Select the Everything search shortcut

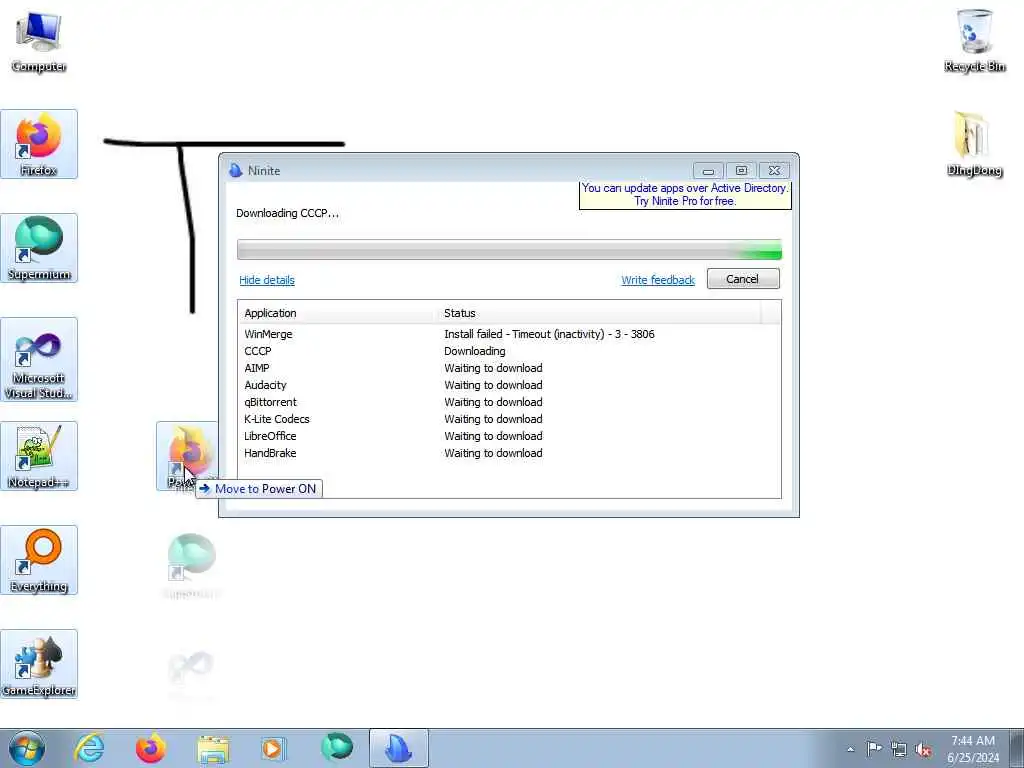click(39, 560)
